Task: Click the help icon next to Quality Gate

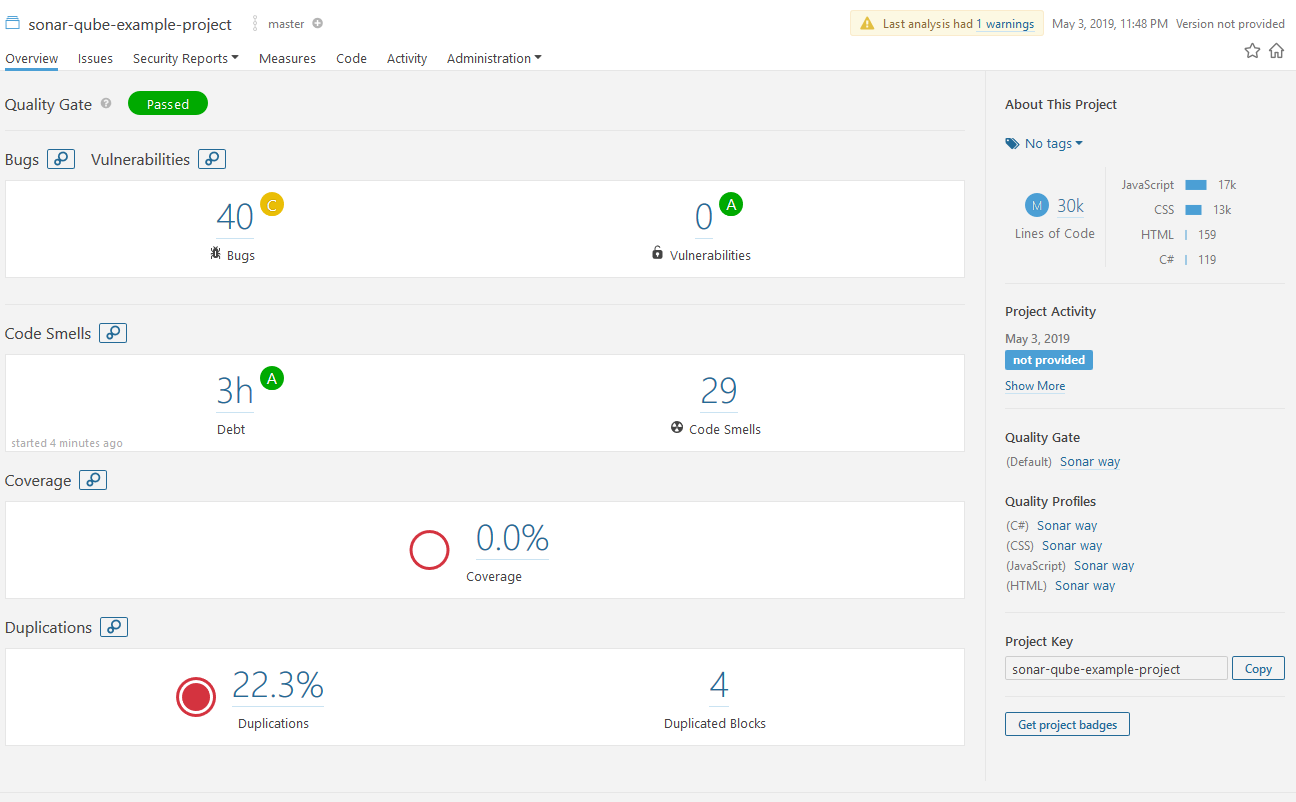Action: (x=106, y=103)
